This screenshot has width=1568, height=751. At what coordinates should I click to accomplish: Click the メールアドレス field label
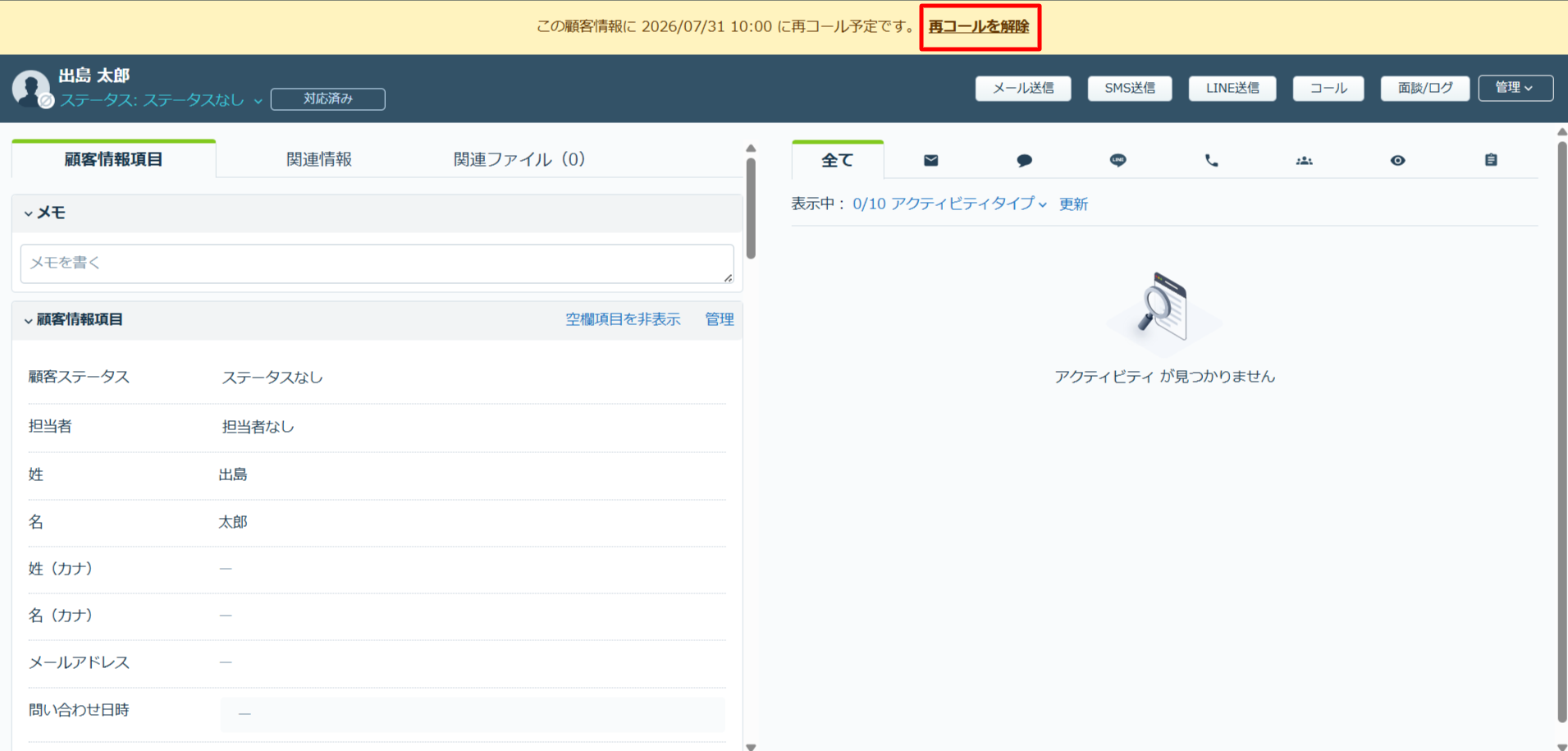(79, 662)
